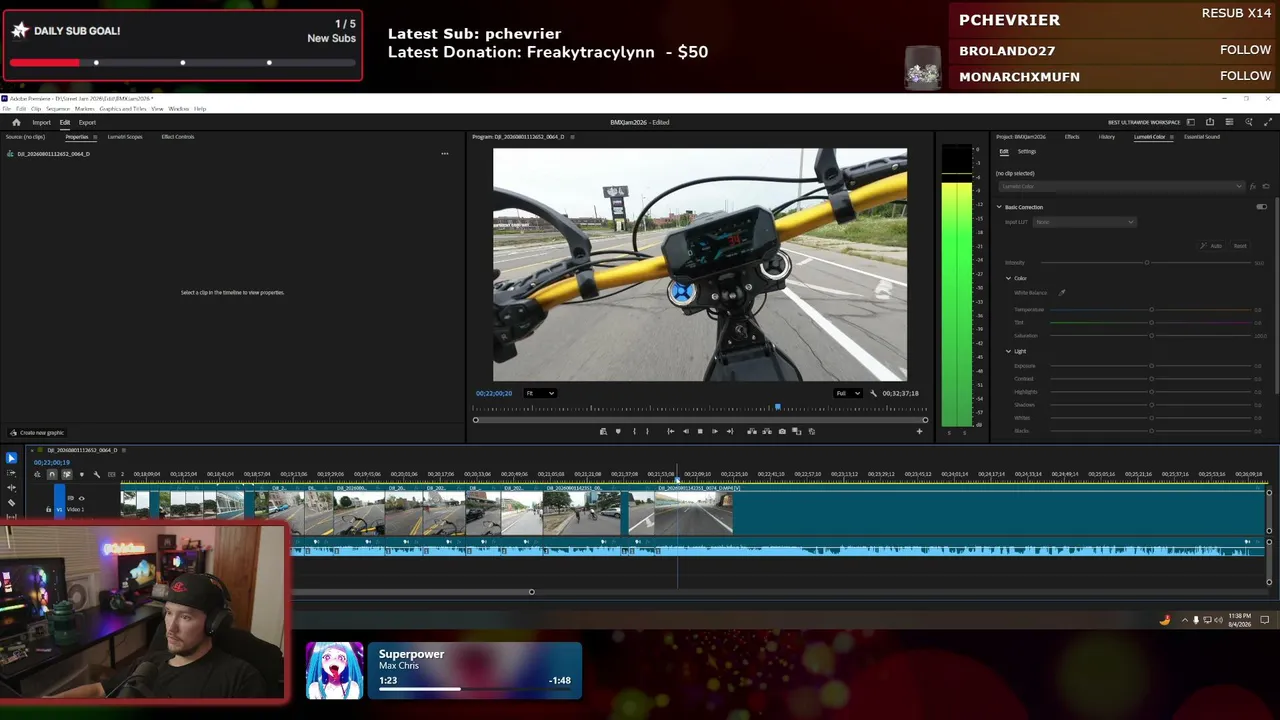Image resolution: width=1280 pixels, height=720 pixels.
Task: Go to Out point in Program Monitor
Action: pyautogui.click(x=729, y=431)
